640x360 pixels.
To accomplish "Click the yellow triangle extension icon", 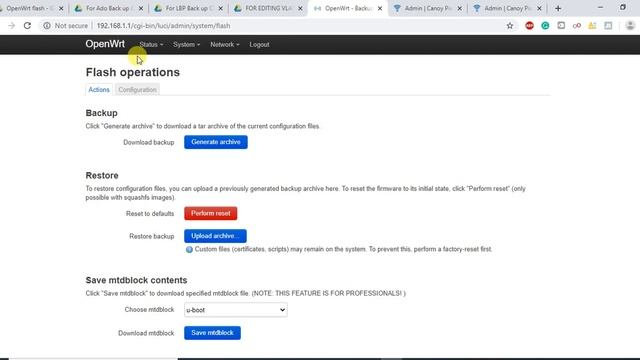I will coord(592,26).
